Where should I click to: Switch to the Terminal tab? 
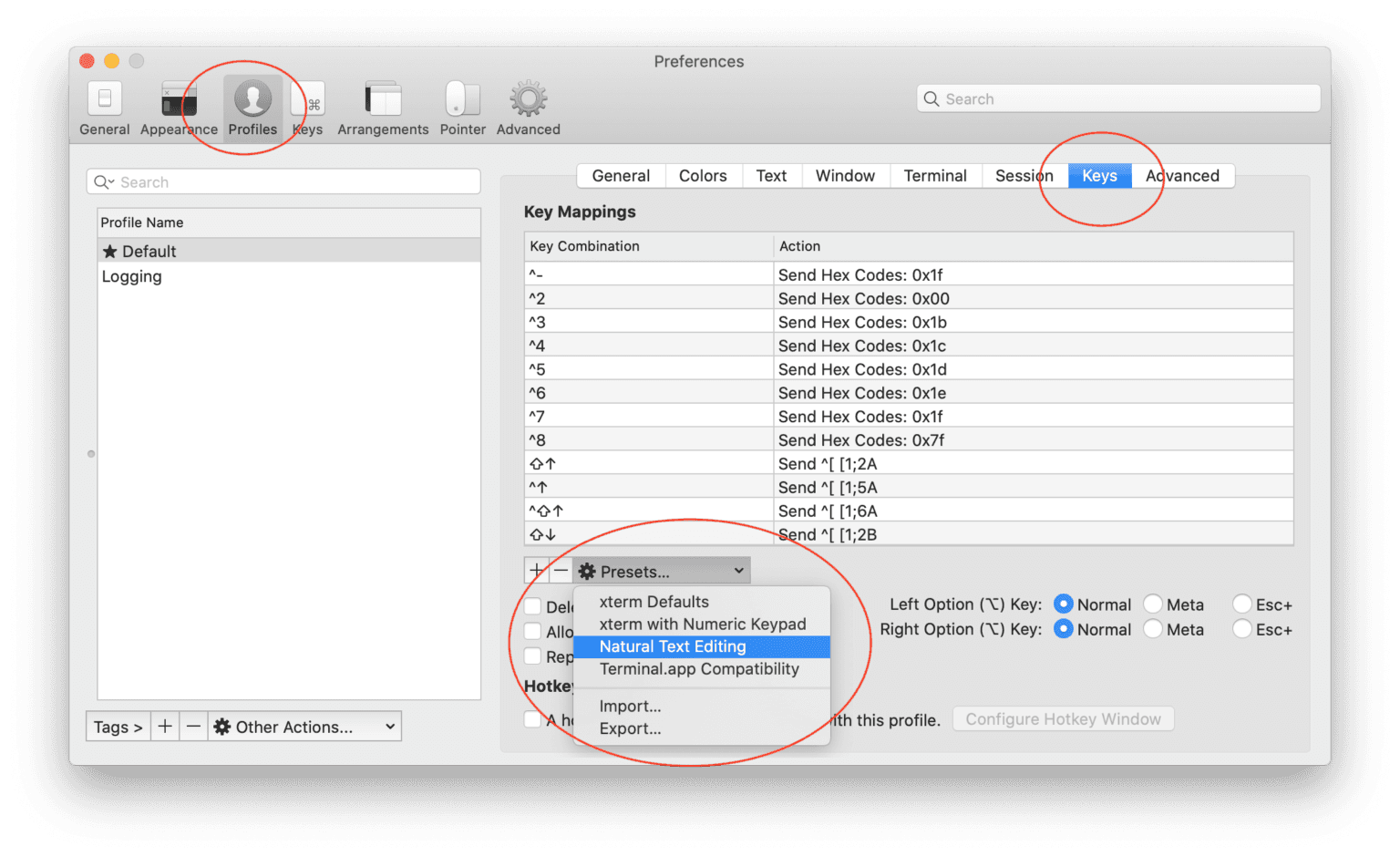tap(934, 175)
